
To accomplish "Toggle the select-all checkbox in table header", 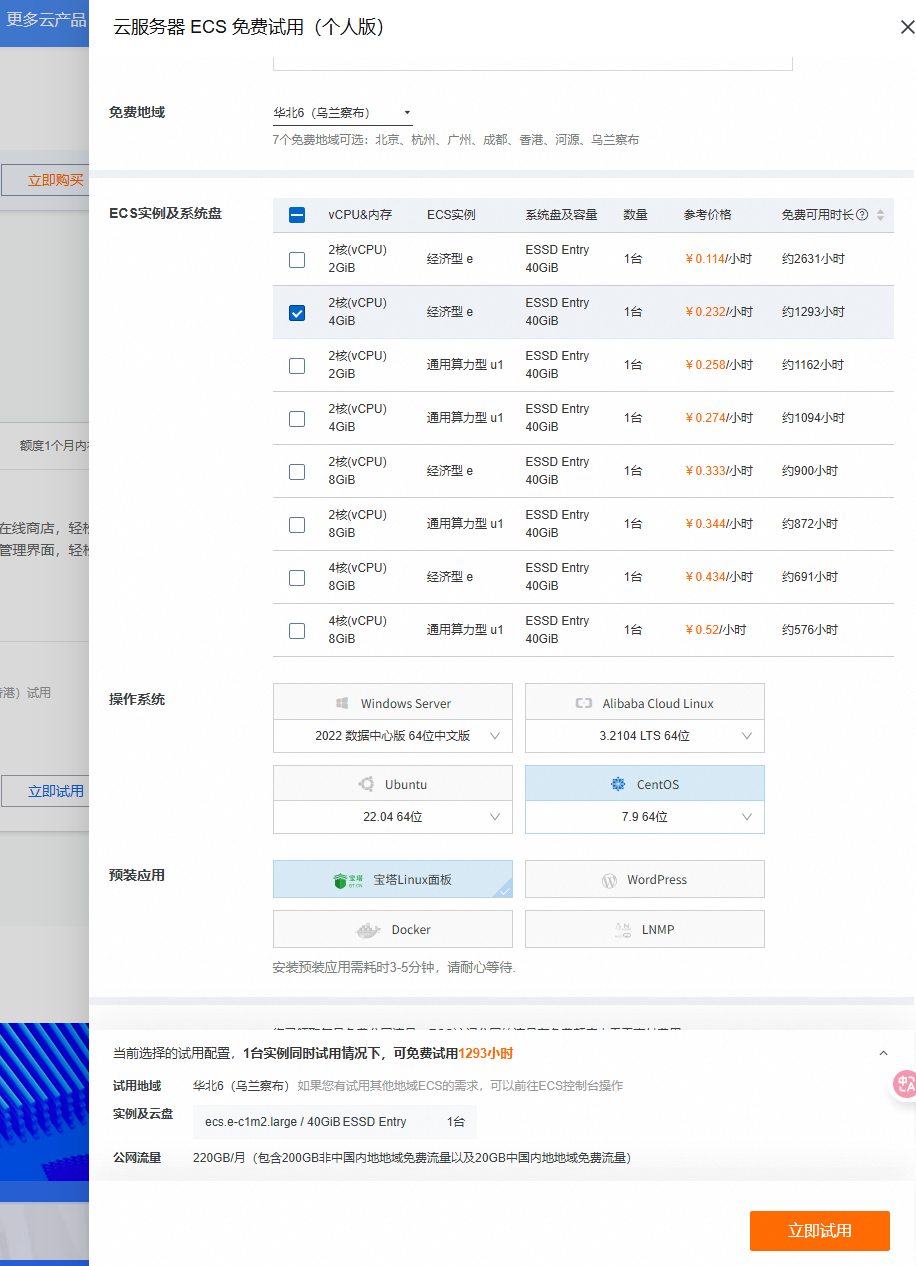I will 297,215.
